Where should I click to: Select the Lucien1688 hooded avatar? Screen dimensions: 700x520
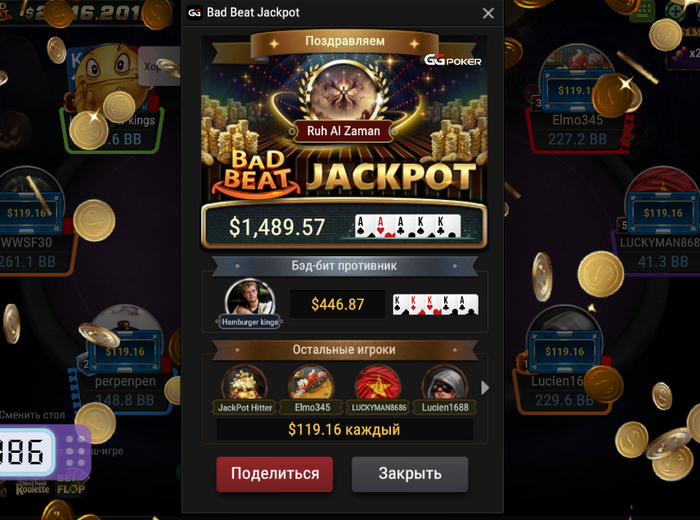point(445,383)
